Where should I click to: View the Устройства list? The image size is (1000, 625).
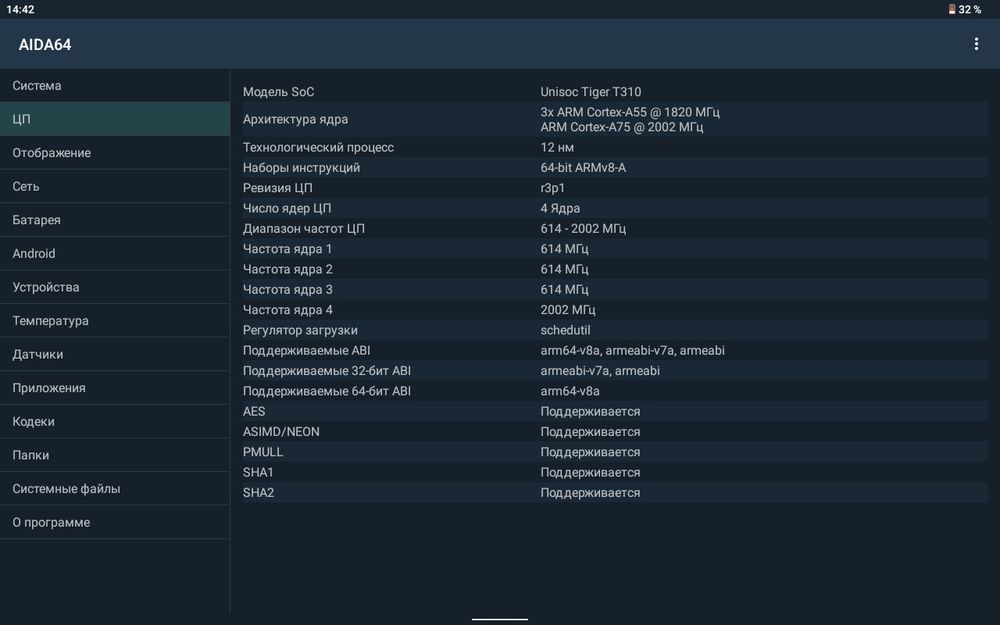tap(115, 287)
